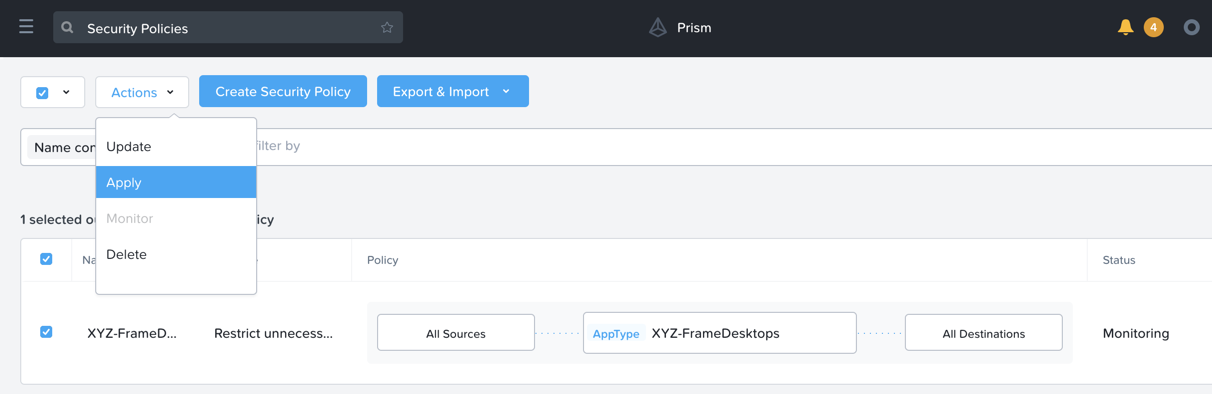Toggle the table header select-all checkbox
1212x394 pixels.
click(x=46, y=259)
